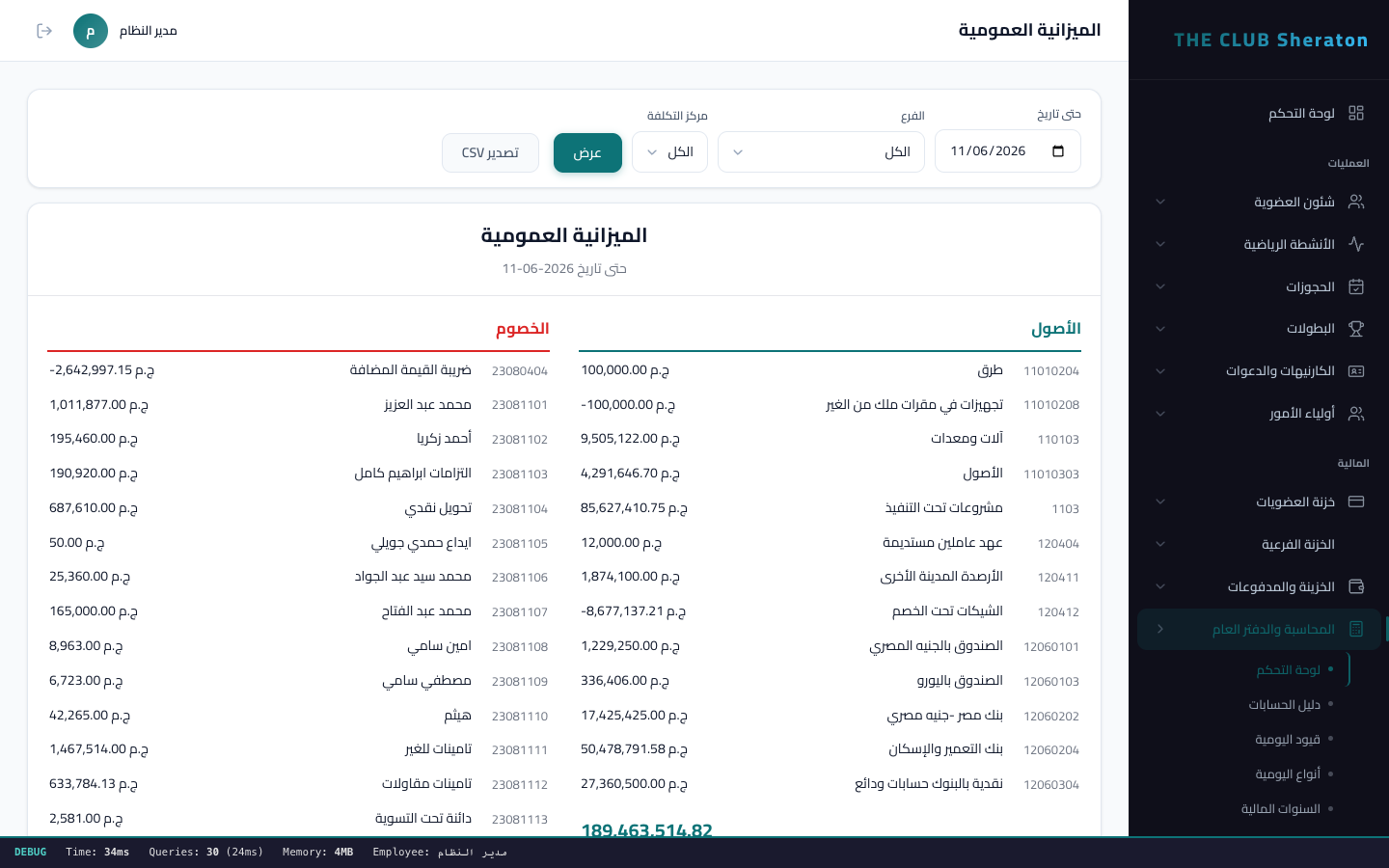
Task: Click the logout arrow icon
Action: 44,31
